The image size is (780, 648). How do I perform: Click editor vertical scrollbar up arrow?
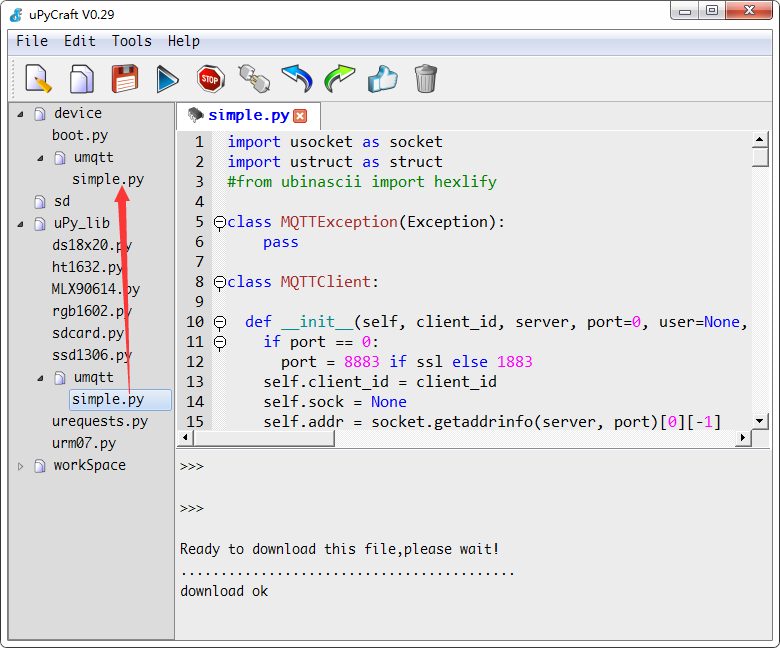click(759, 140)
